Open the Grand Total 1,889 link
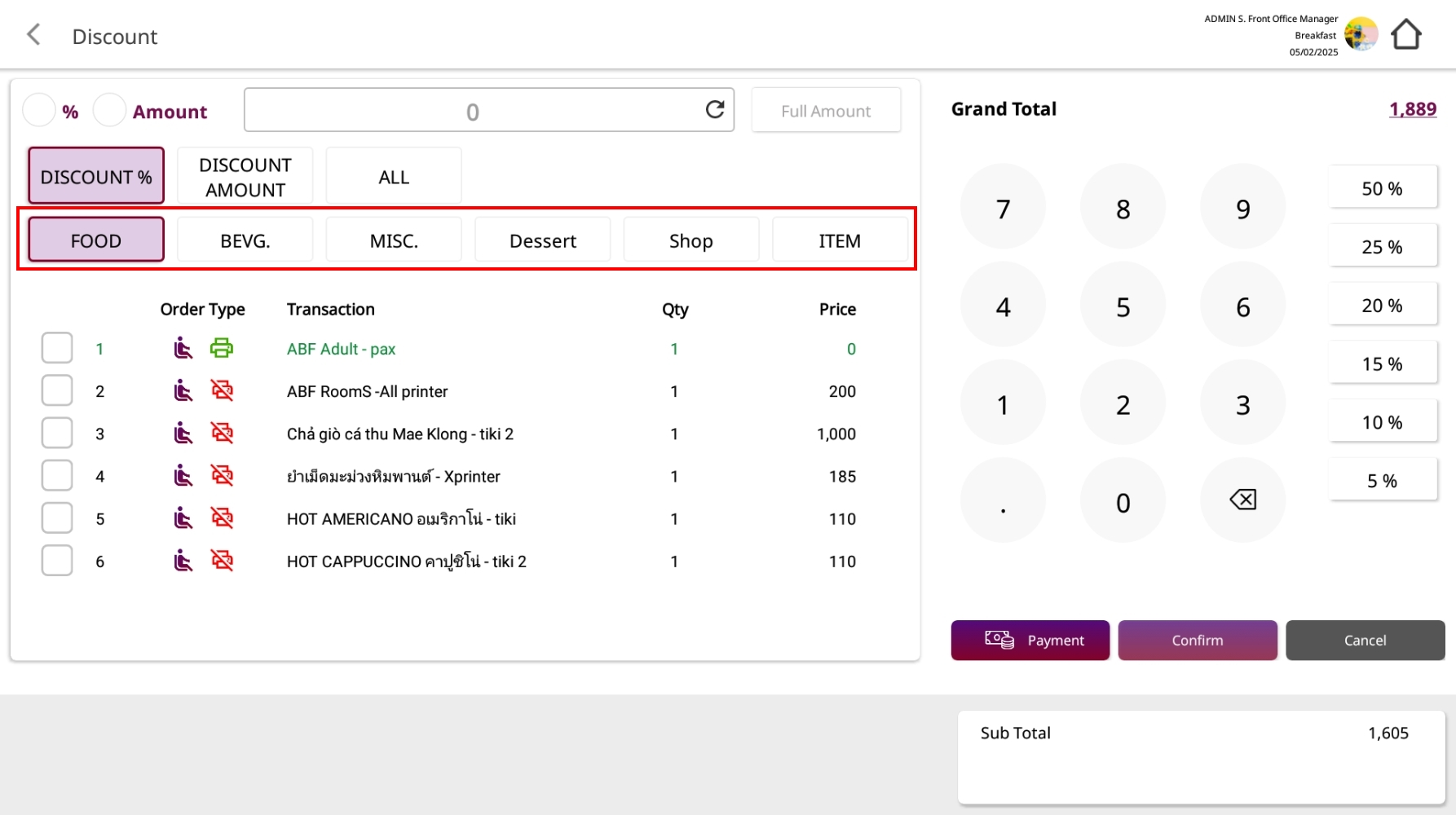 coord(1412,109)
